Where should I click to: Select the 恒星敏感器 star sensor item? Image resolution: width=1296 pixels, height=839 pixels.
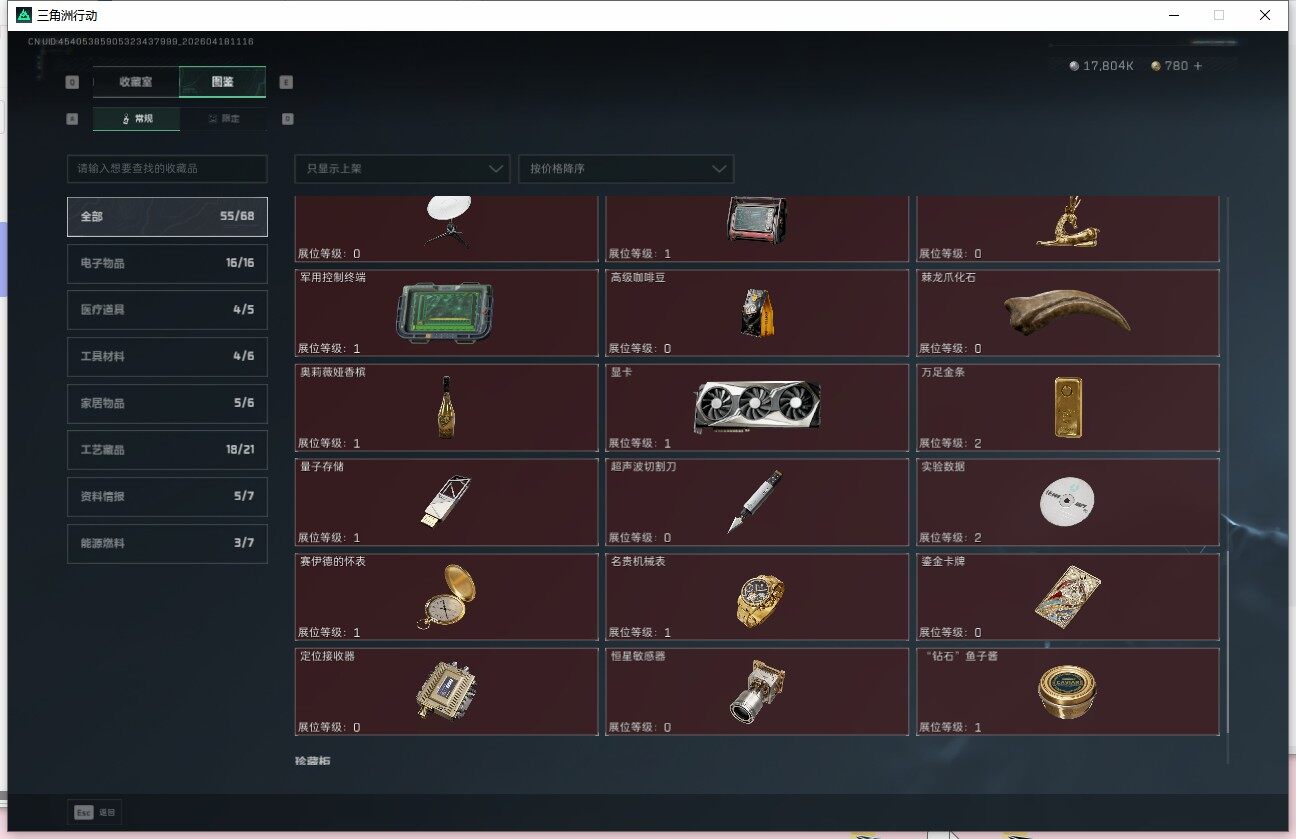[757, 692]
